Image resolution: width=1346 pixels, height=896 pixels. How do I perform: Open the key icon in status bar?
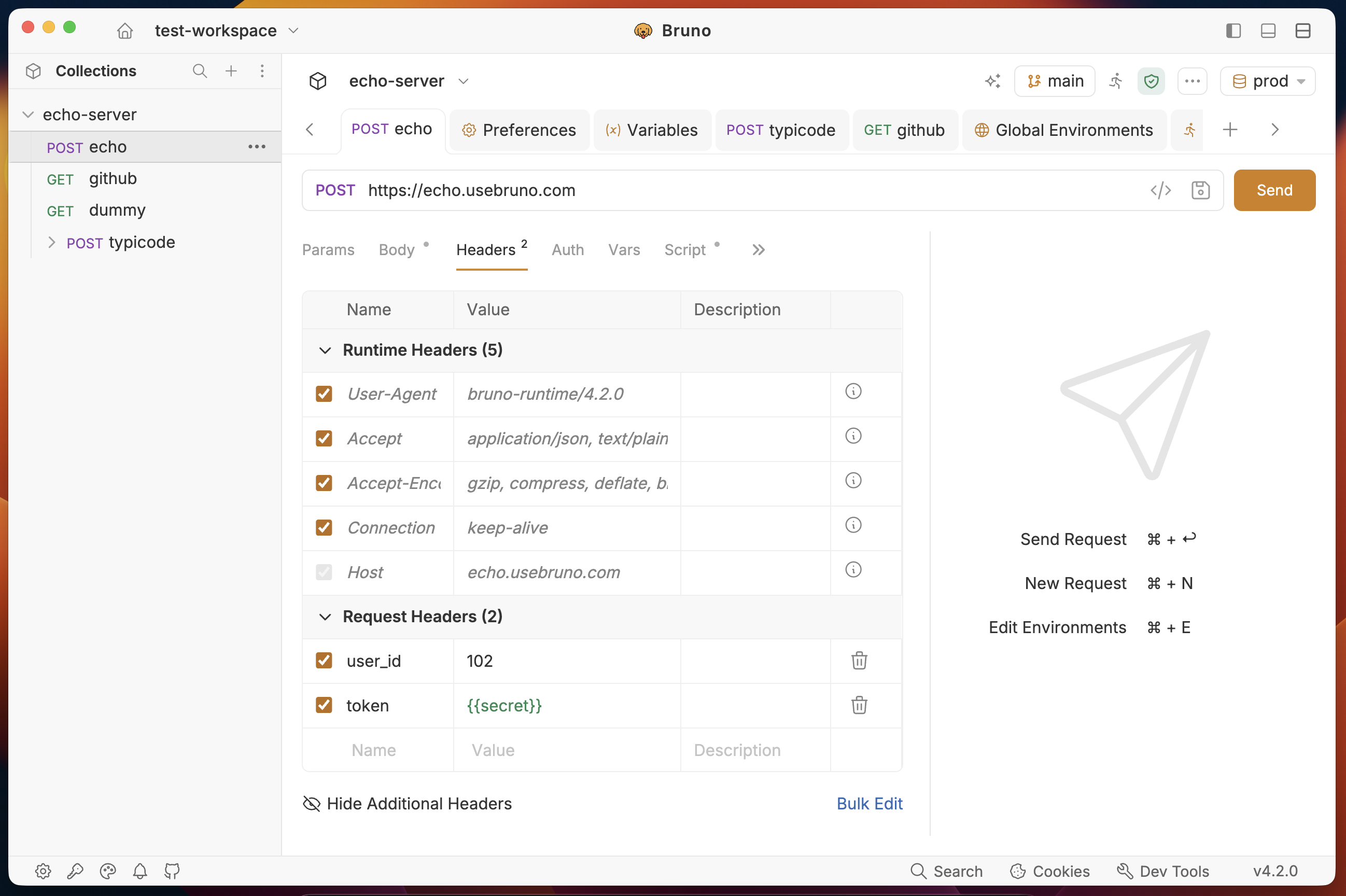(x=75, y=871)
